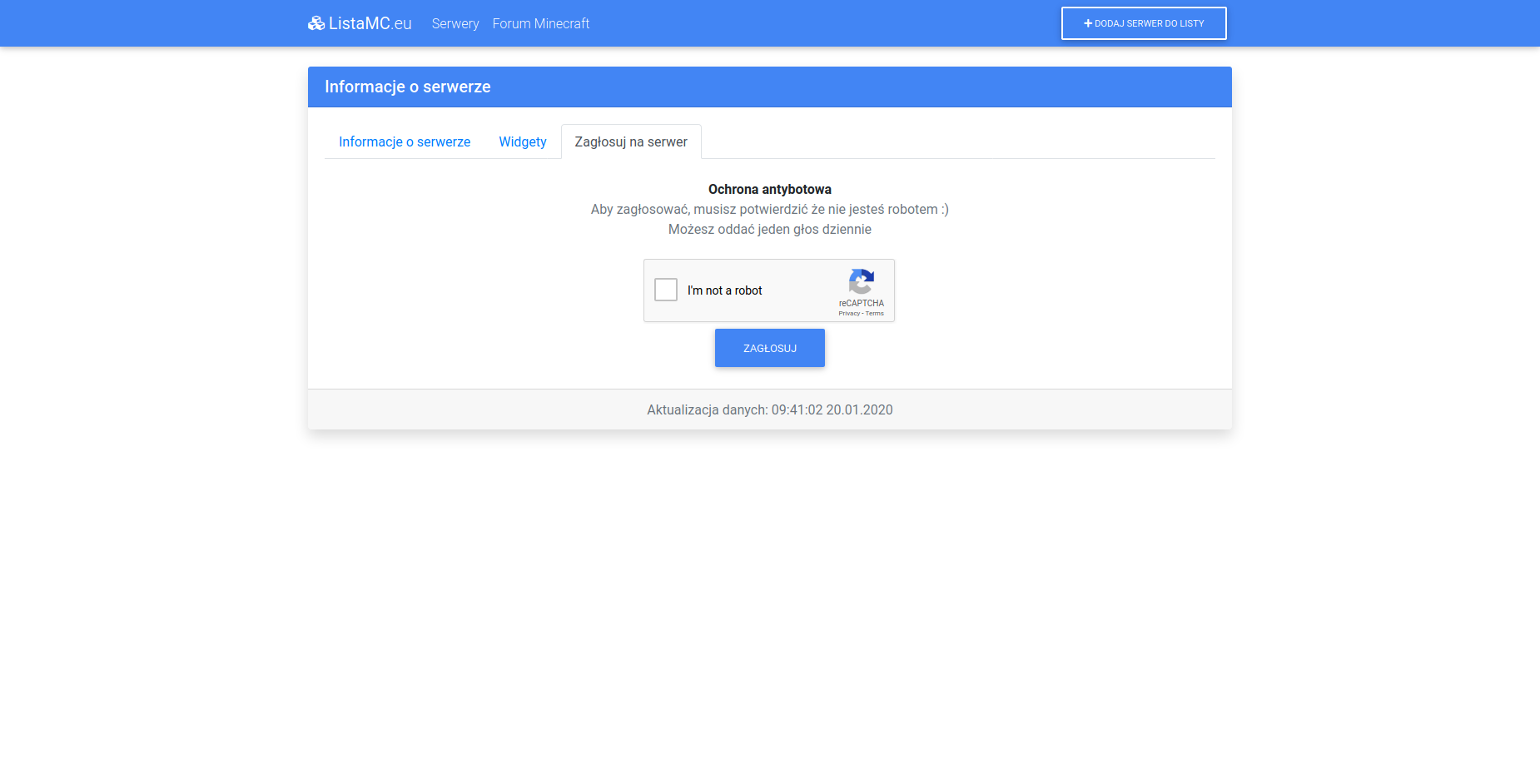1540x784 pixels.
Task: Click the Ochrona antybotowa heading
Action: [769, 190]
